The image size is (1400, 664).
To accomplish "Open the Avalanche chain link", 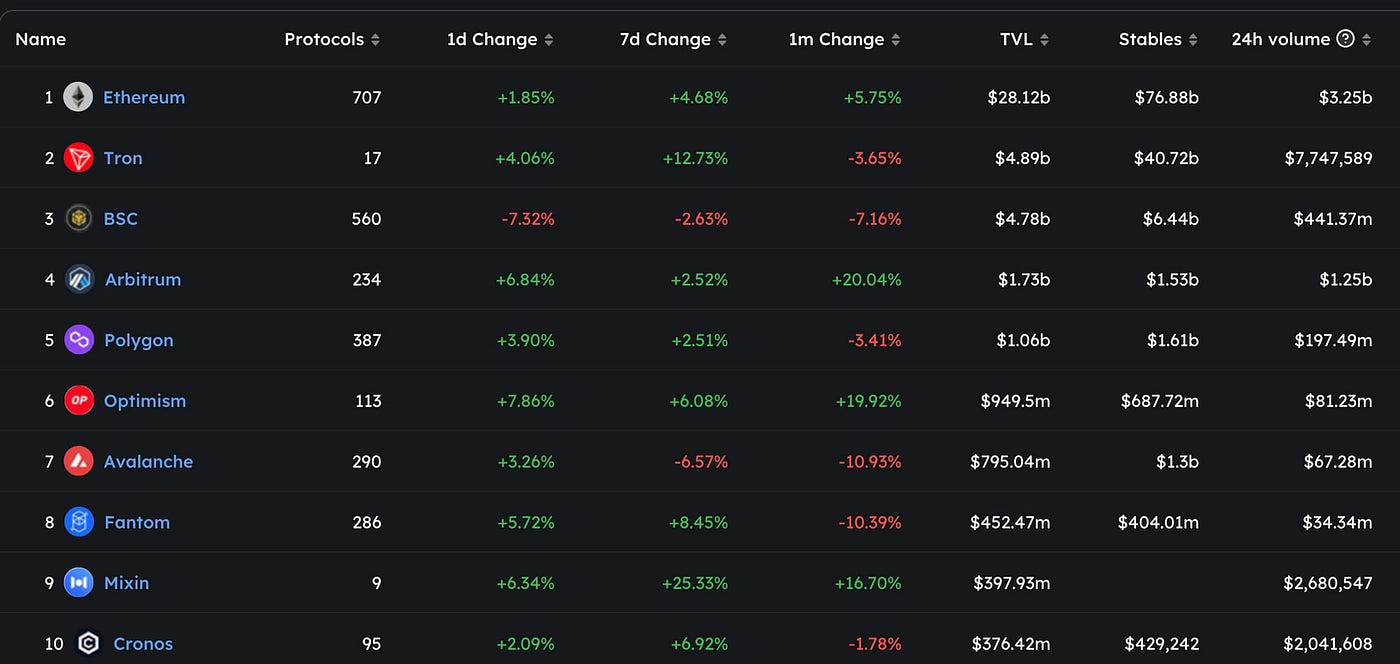I will tap(148, 461).
